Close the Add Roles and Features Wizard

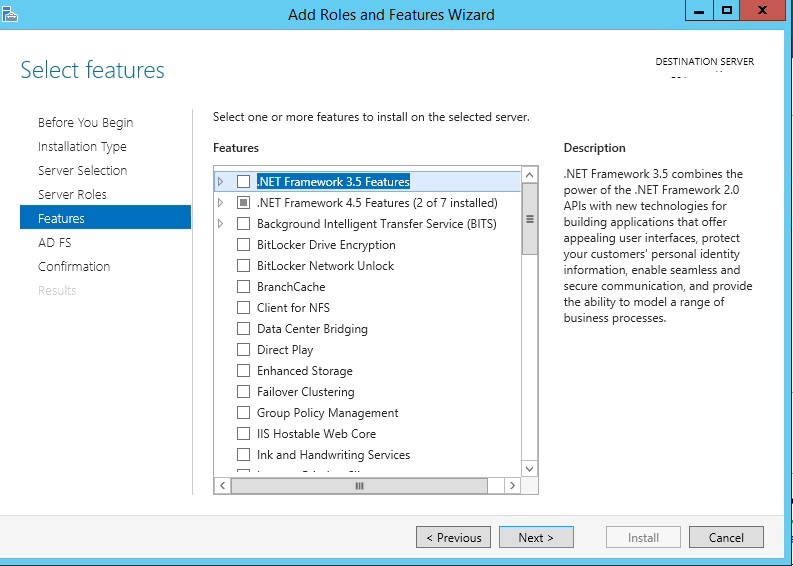(x=764, y=10)
